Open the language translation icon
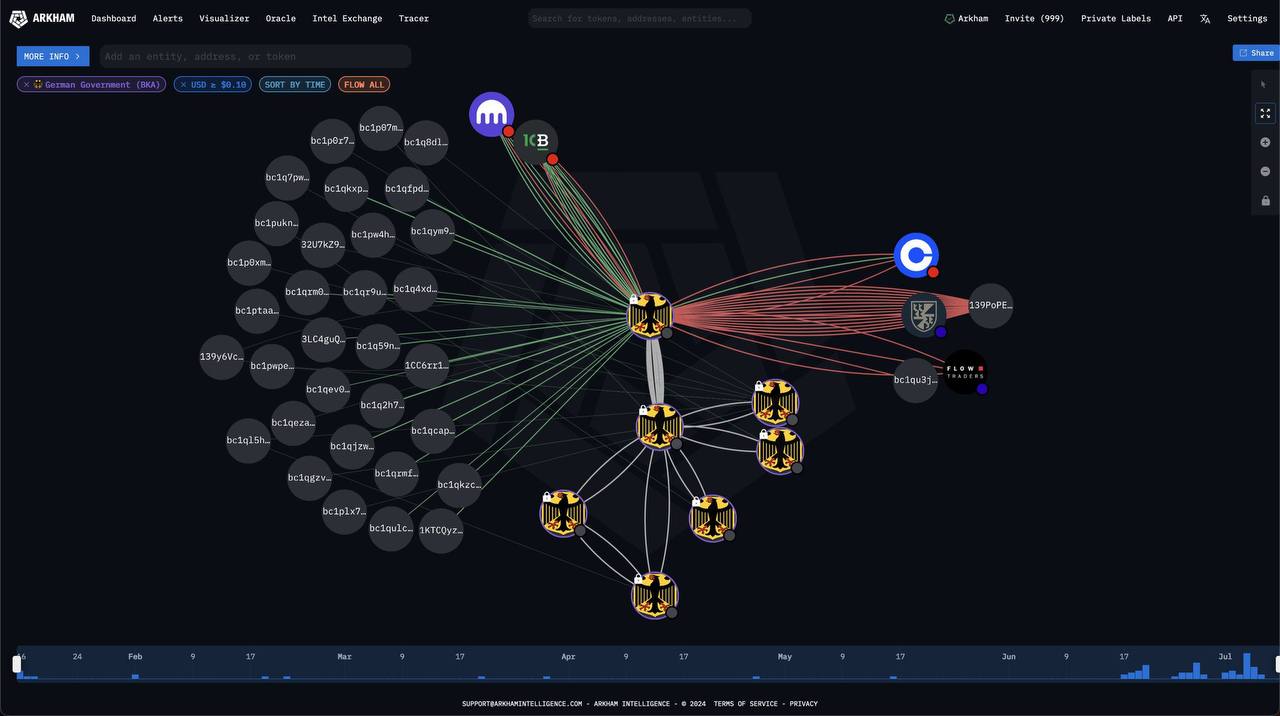 pyautogui.click(x=1205, y=18)
